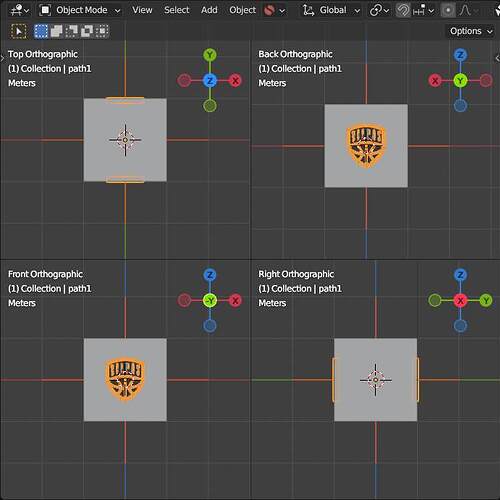The width and height of the screenshot is (500, 500).
Task: Click Meters label in Right Orthographic view
Action: coord(272,303)
